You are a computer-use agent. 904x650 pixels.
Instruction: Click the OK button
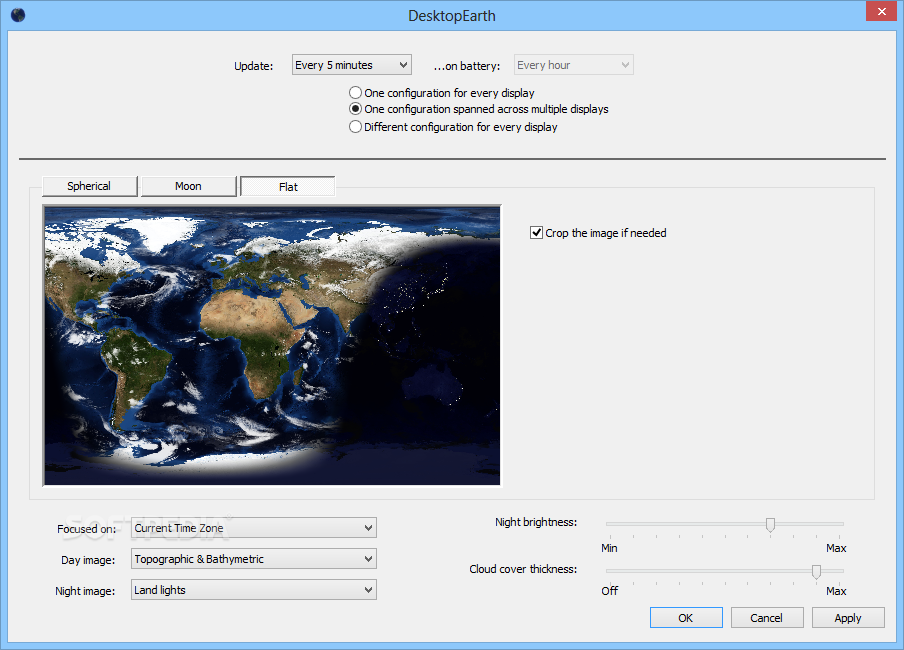pos(686,618)
